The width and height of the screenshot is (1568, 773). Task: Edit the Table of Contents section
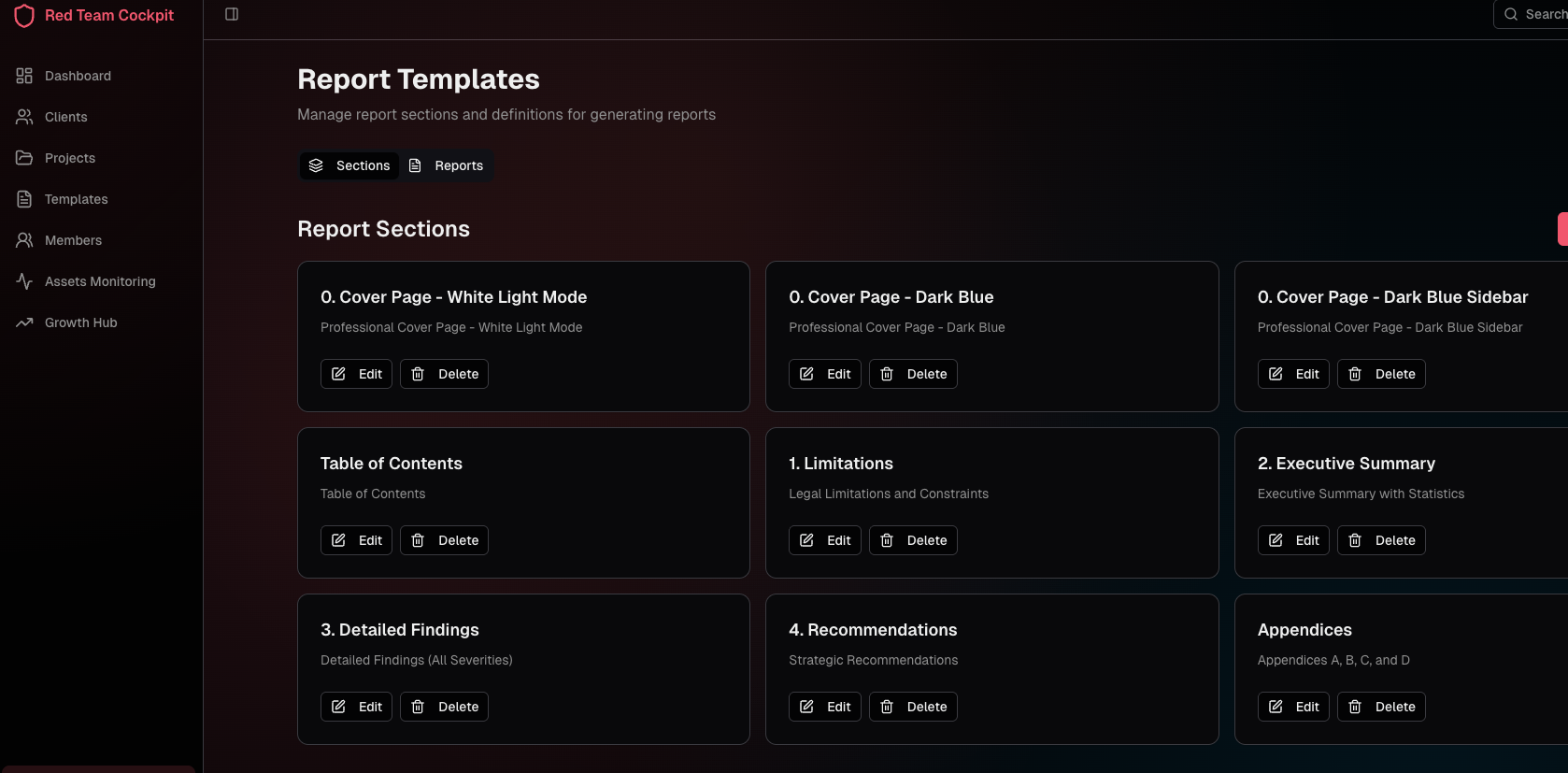click(x=356, y=540)
